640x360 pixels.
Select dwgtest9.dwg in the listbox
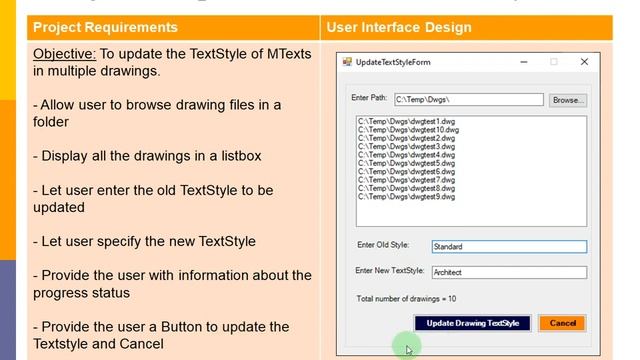(x=406, y=197)
